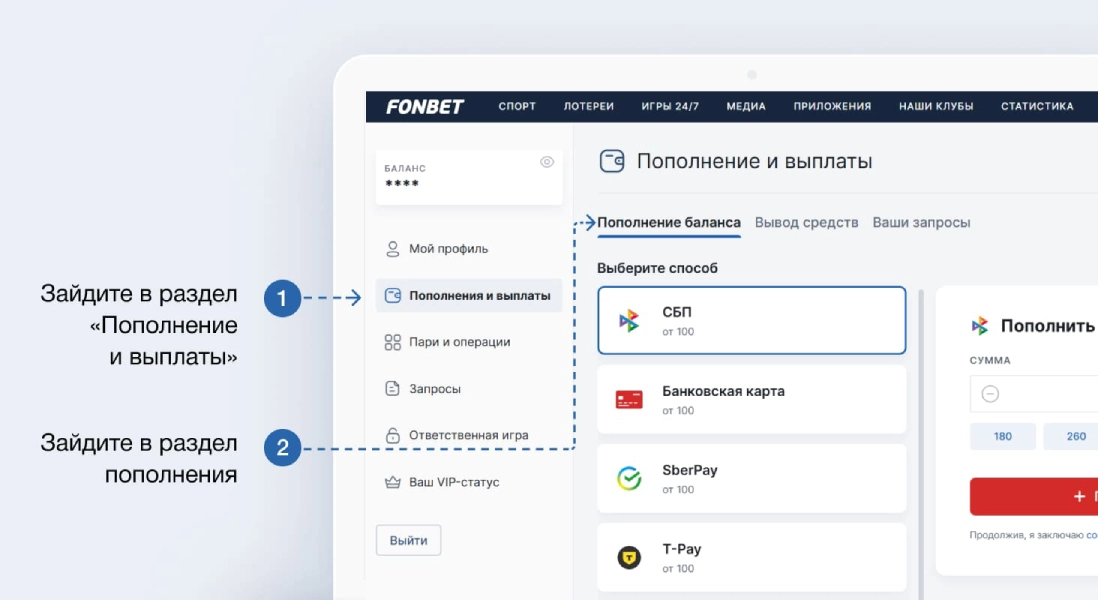Go to ПРИЛОЖЕНИЯ in top navigation
This screenshot has width=1098, height=600.
(x=832, y=106)
